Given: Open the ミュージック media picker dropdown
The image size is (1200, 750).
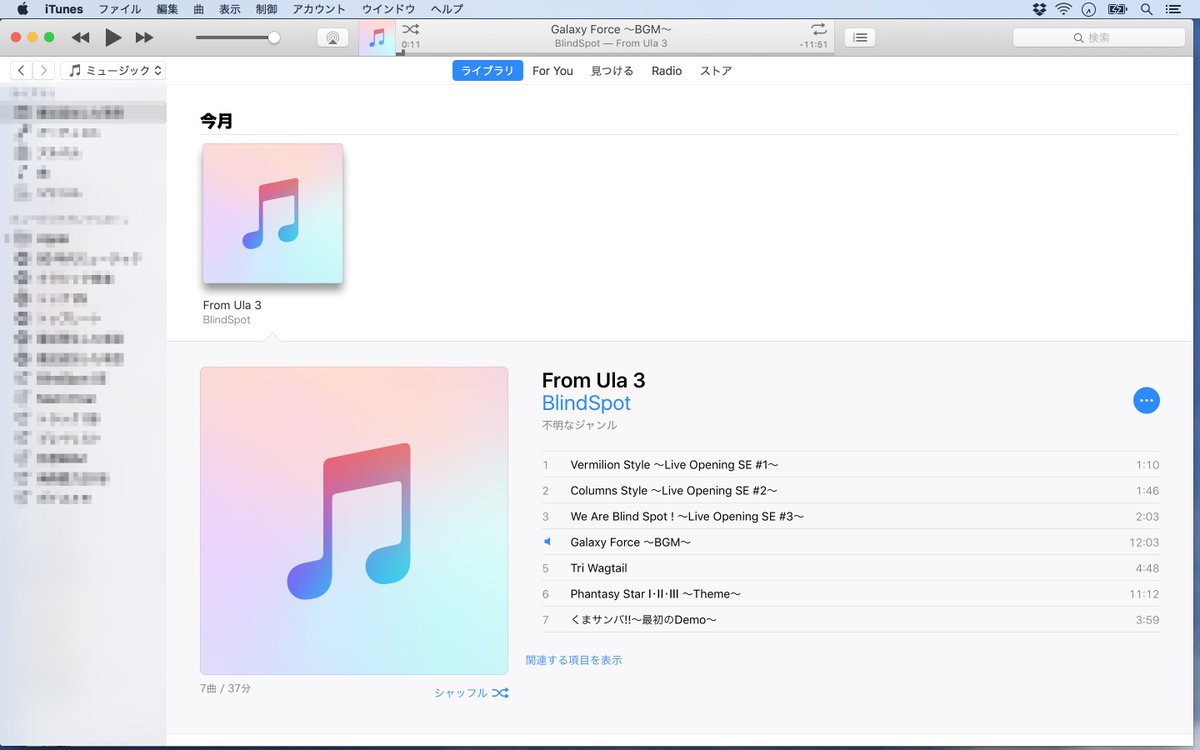Looking at the screenshot, I should pos(113,71).
